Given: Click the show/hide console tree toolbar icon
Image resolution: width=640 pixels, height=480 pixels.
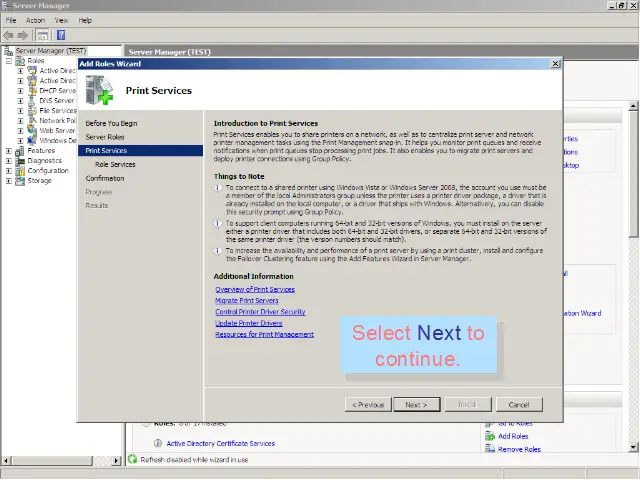Looking at the screenshot, I should [42, 36].
